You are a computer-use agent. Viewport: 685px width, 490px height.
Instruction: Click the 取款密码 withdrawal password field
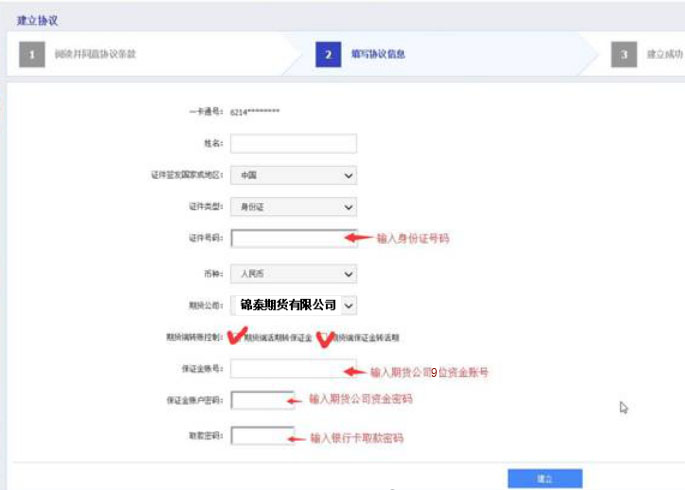(263, 436)
